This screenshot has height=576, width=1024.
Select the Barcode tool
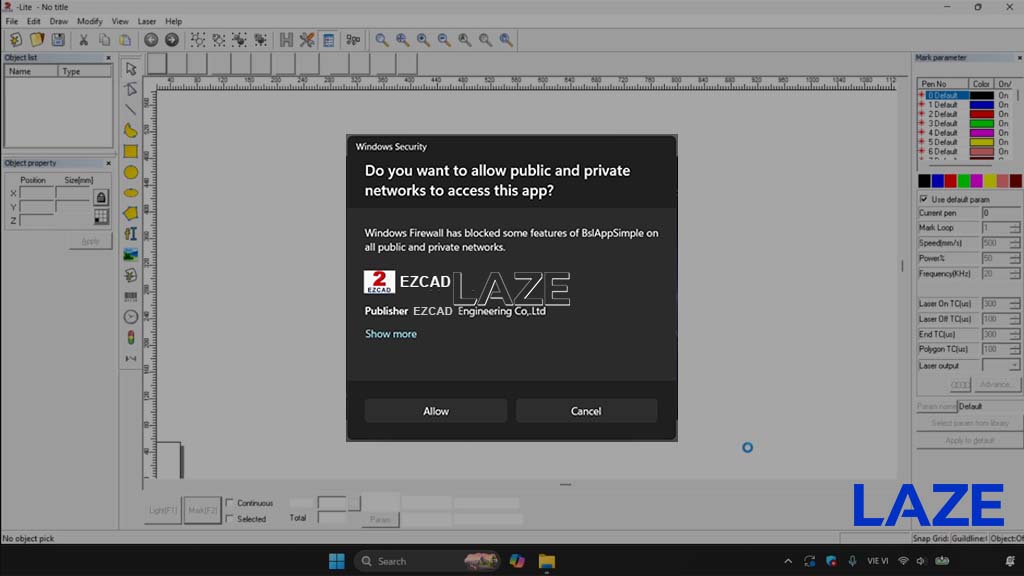[131, 296]
